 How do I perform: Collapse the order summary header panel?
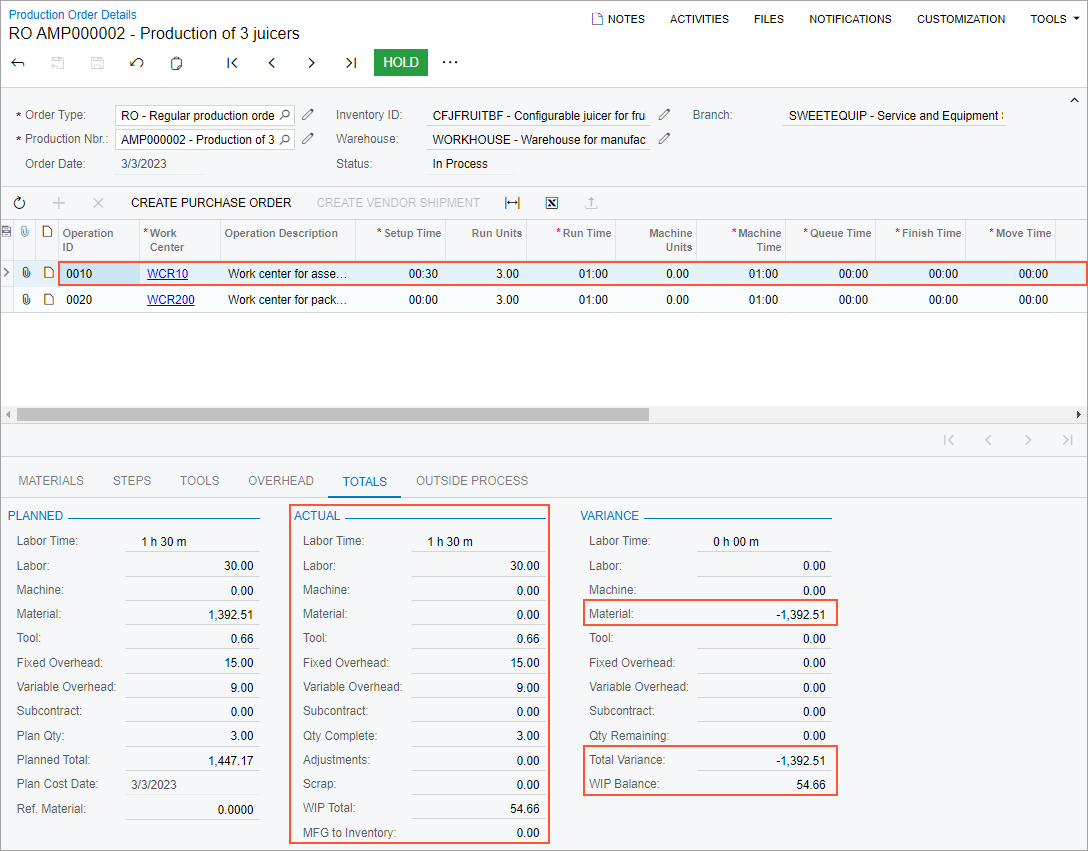(1075, 101)
